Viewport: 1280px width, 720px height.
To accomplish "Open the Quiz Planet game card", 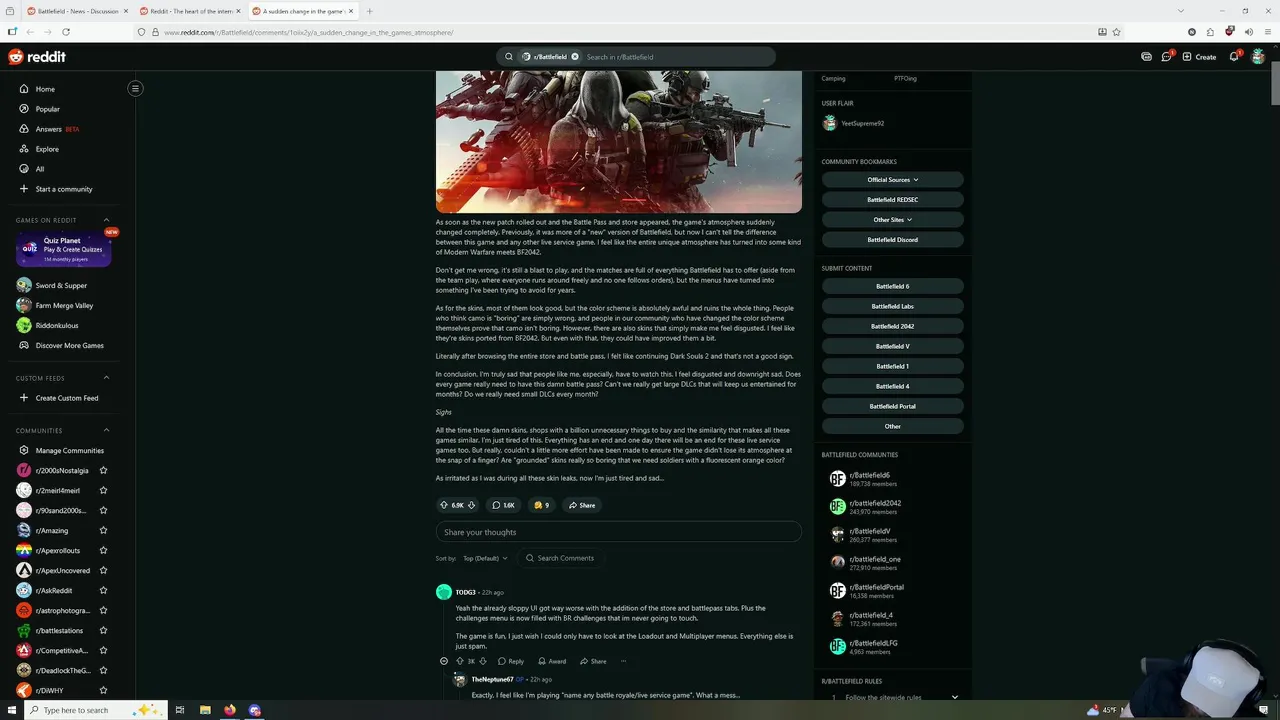I will (x=64, y=250).
